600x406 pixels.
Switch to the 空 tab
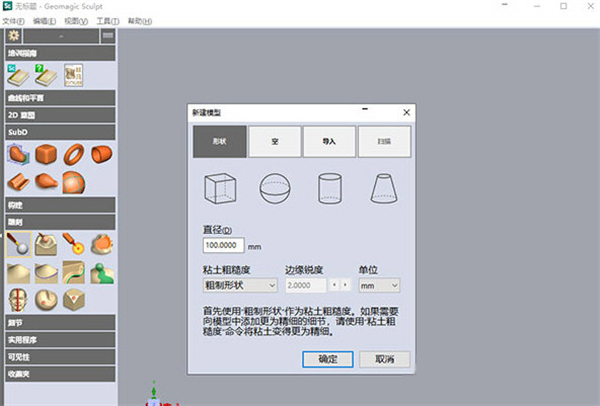274,142
